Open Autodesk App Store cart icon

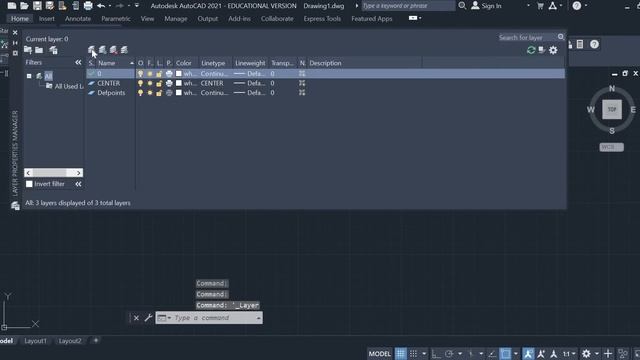point(540,6)
